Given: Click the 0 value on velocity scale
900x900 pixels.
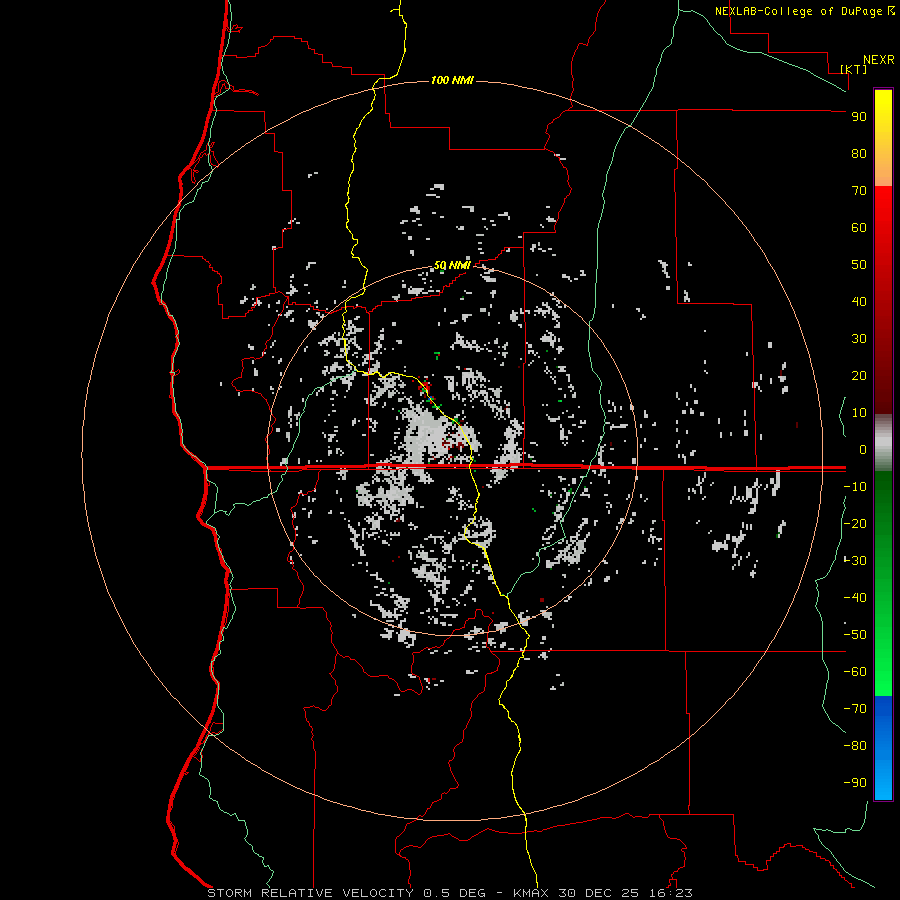Looking at the screenshot, I should [x=863, y=450].
